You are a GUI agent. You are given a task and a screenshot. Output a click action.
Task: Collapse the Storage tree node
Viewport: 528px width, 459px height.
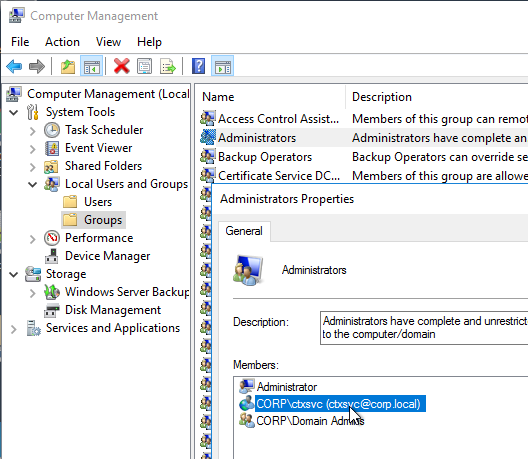13,274
